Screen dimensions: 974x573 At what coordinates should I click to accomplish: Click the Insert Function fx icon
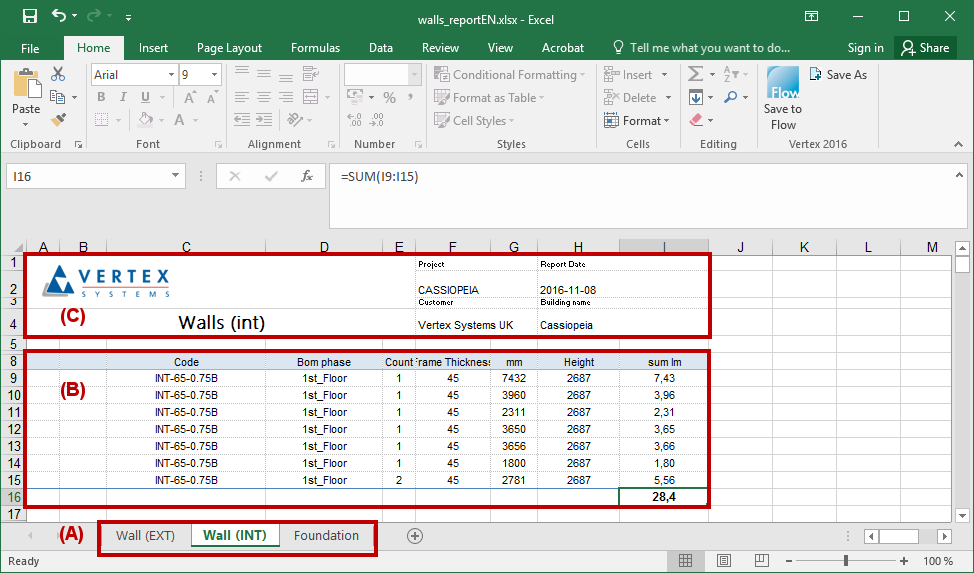[308, 176]
